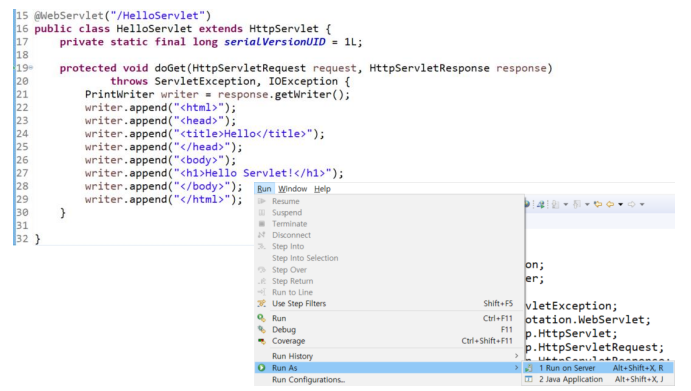Click the Step Into icon

point(262,246)
